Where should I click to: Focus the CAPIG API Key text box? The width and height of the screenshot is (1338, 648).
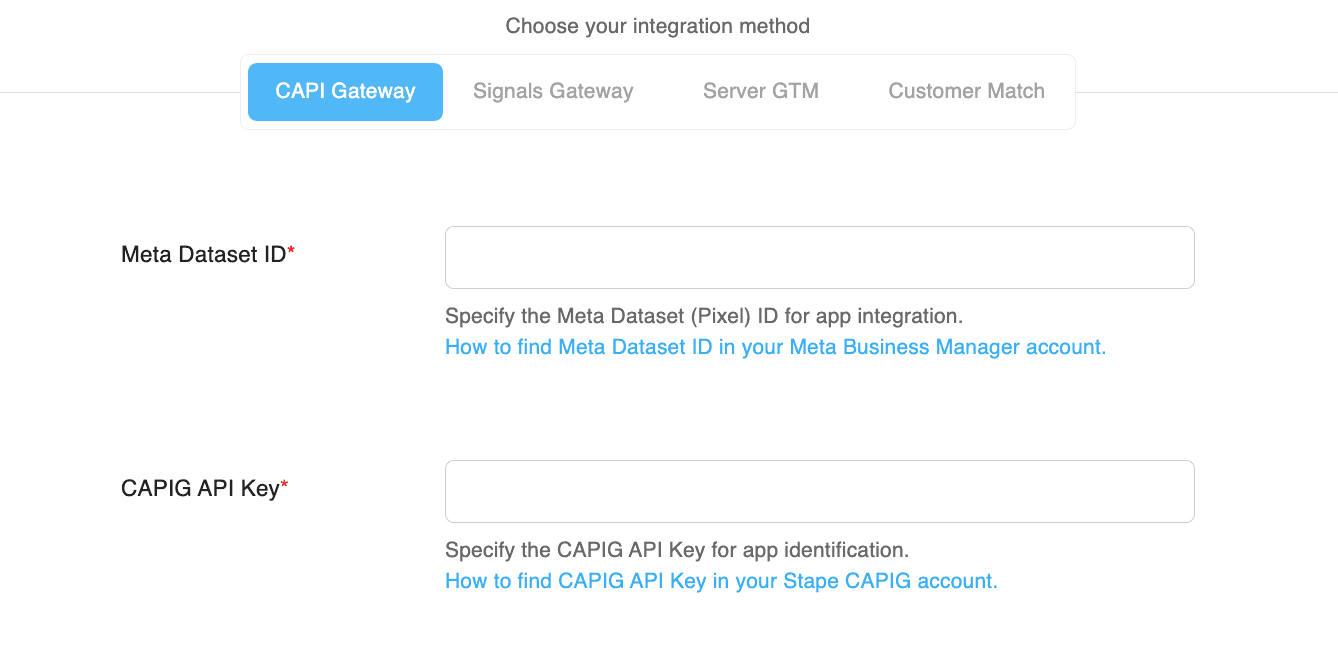[x=820, y=491]
